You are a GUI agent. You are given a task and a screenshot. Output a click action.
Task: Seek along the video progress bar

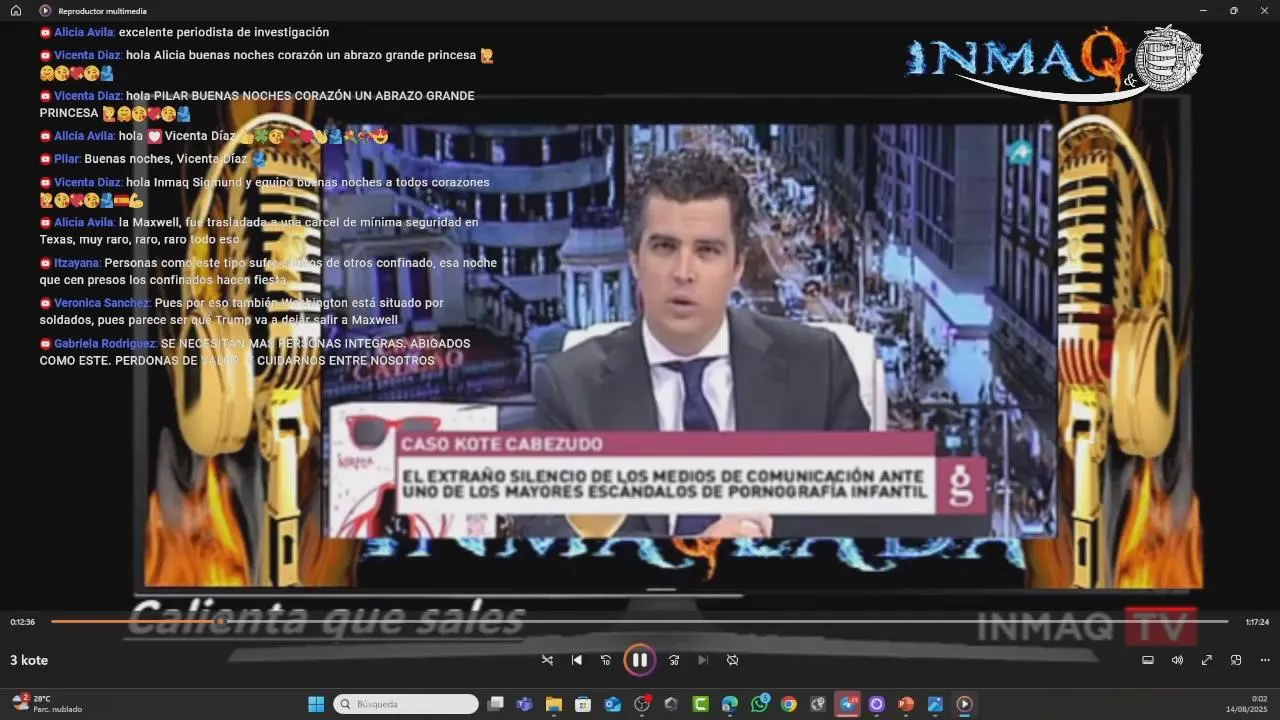point(639,622)
